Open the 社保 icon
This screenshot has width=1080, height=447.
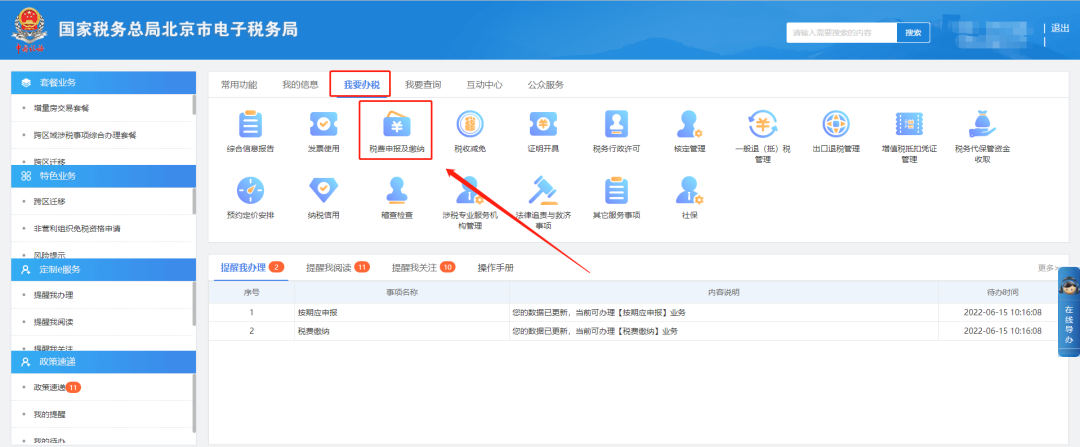(x=690, y=190)
